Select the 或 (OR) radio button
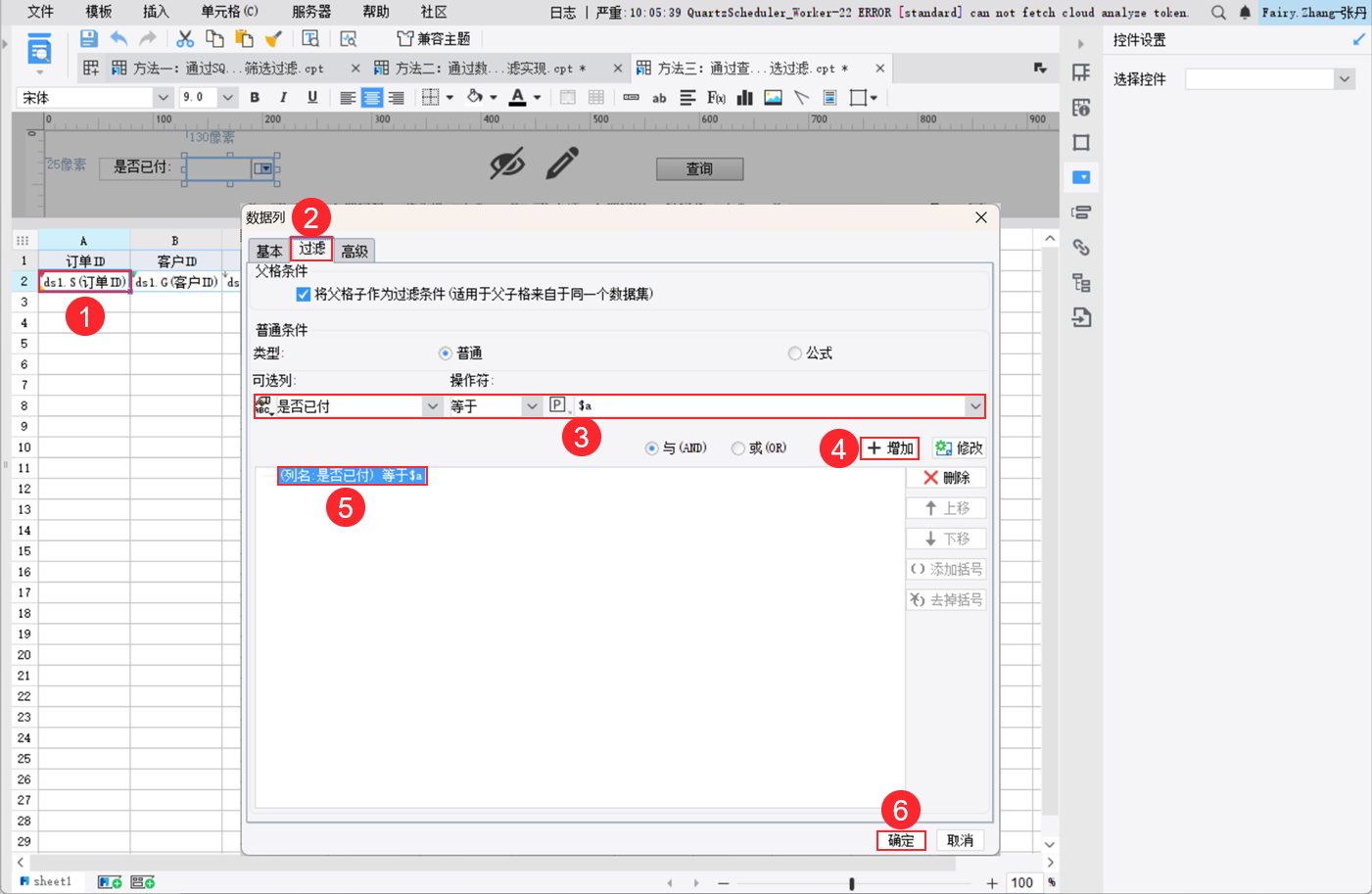Screen dimensions: 1372x894 (x=738, y=447)
